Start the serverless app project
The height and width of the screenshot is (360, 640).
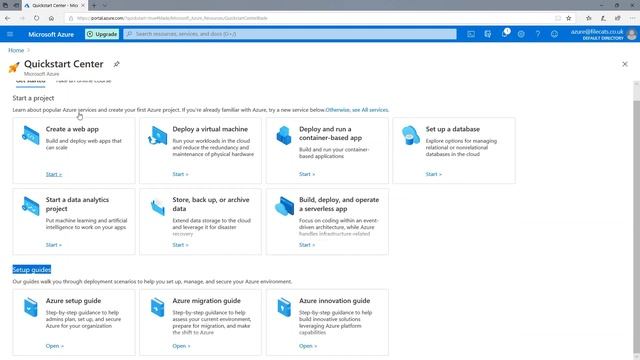(307, 245)
